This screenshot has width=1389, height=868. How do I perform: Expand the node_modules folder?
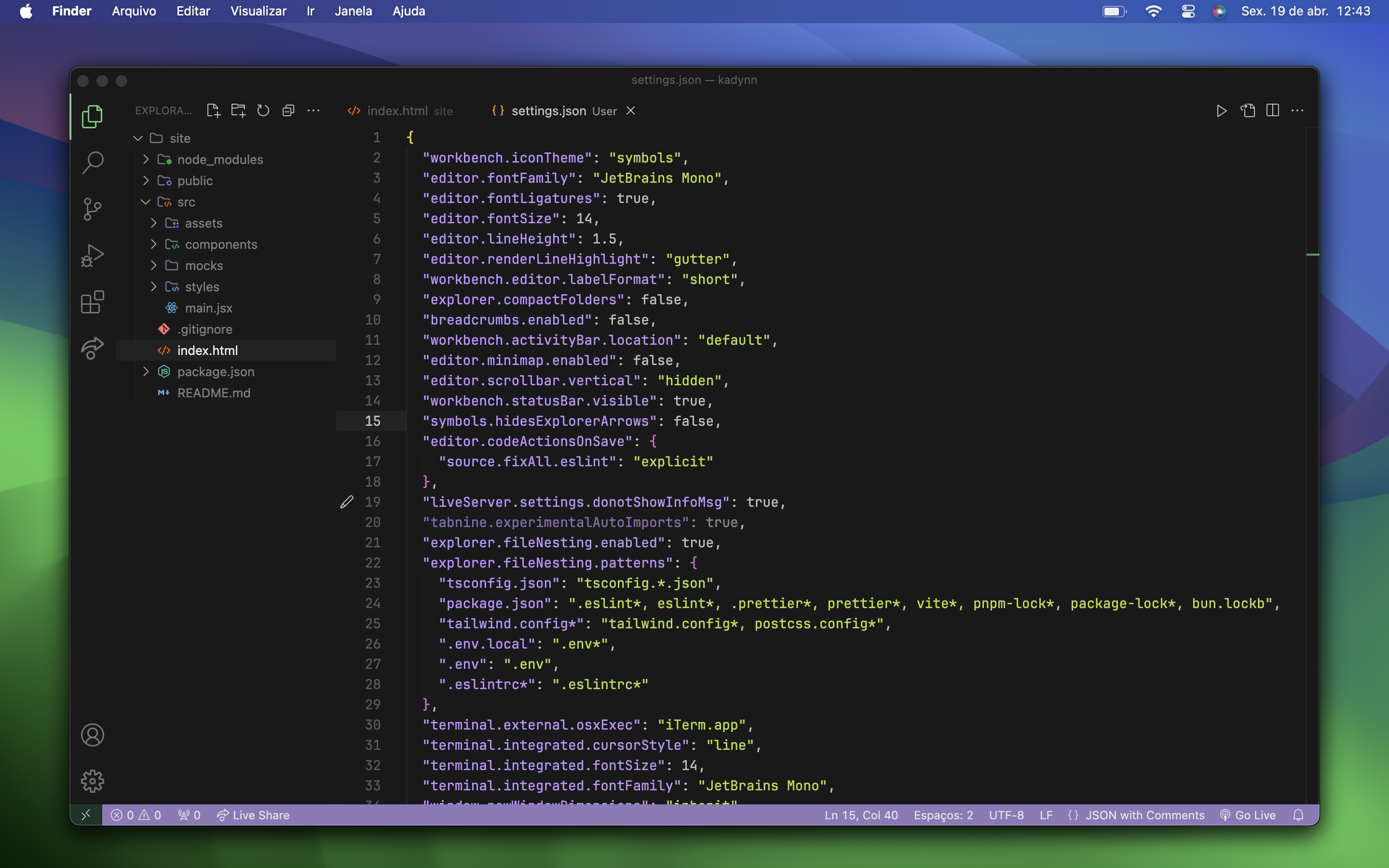[x=219, y=160]
